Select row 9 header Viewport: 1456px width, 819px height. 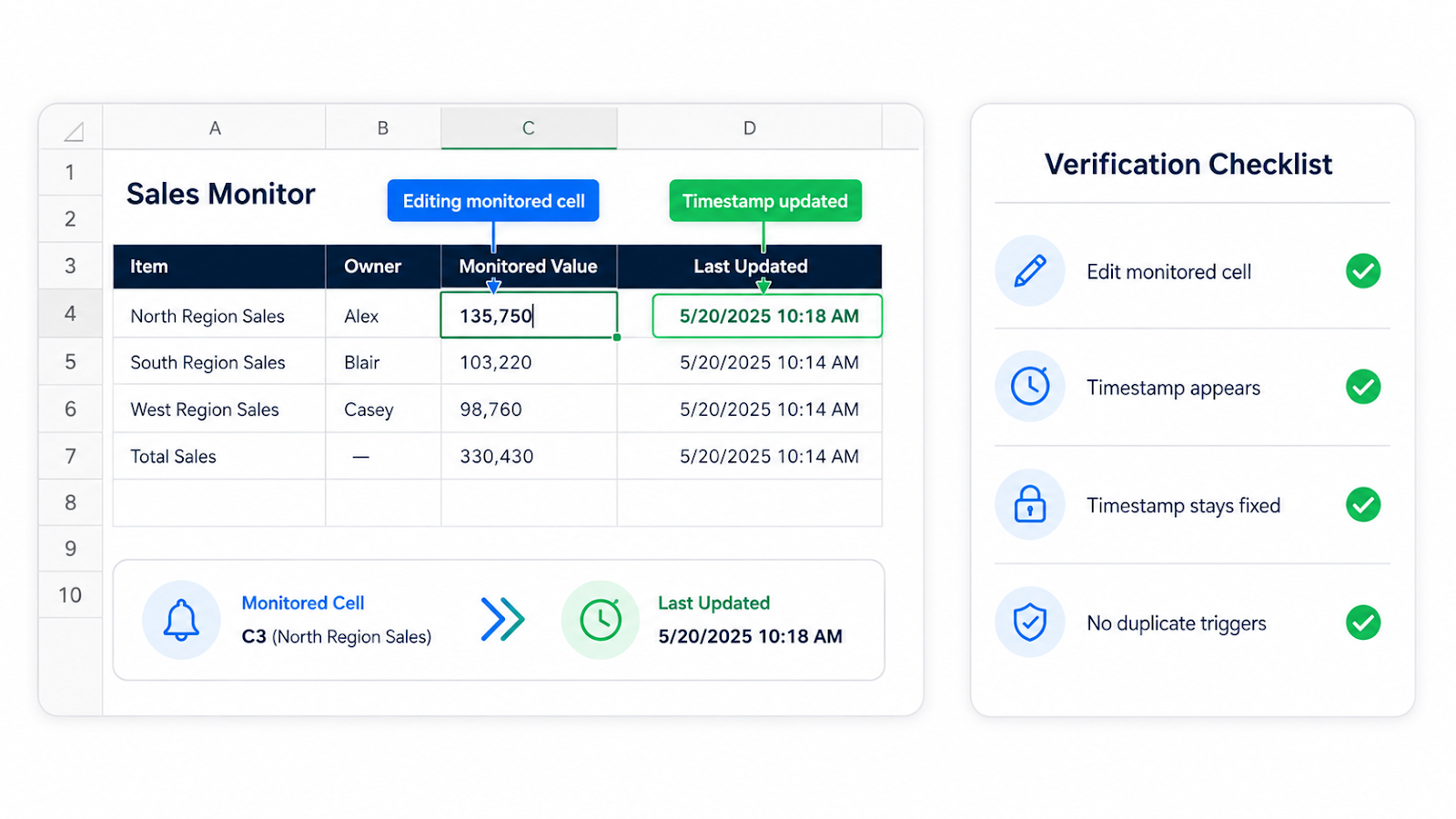[x=70, y=549]
